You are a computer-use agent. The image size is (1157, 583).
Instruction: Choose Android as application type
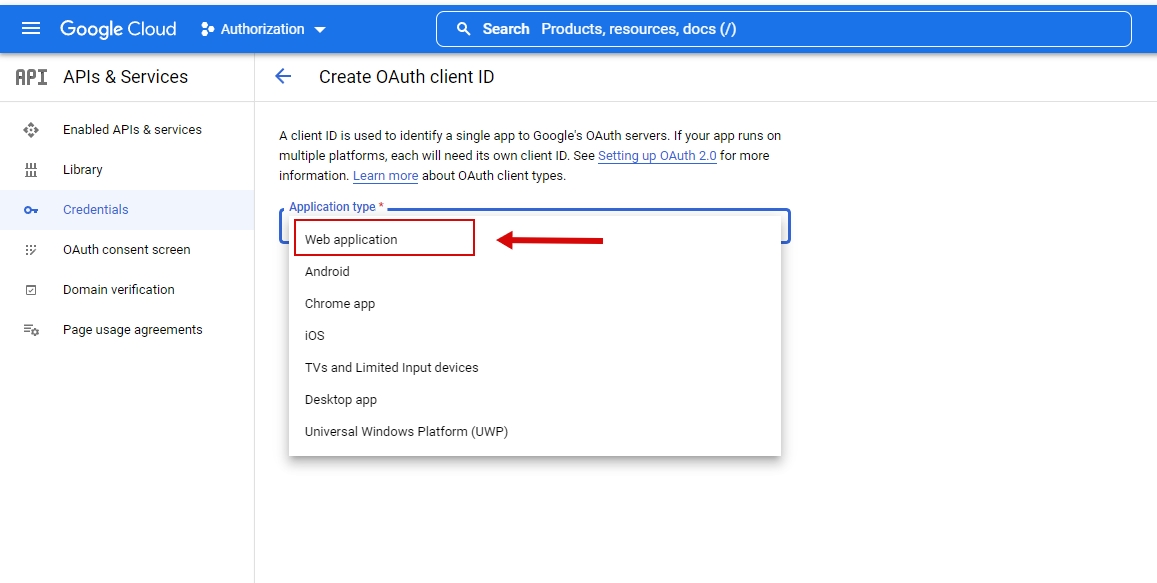coord(327,271)
